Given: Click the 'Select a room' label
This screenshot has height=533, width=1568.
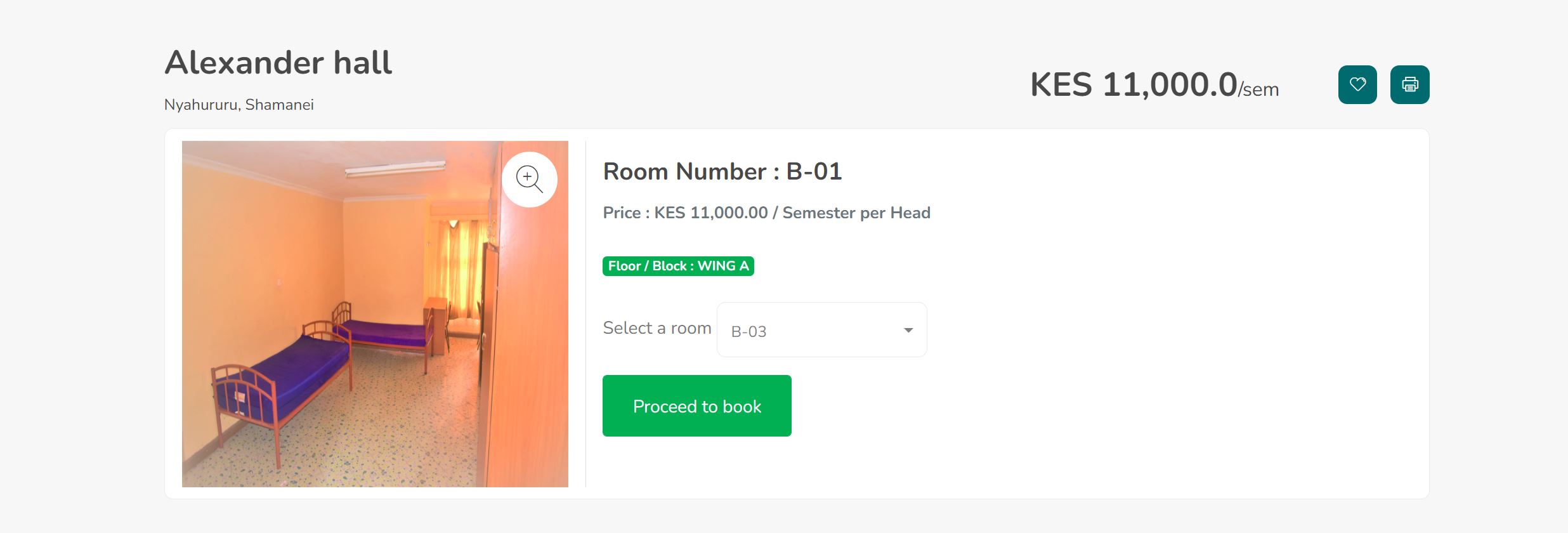Looking at the screenshot, I should [657, 328].
